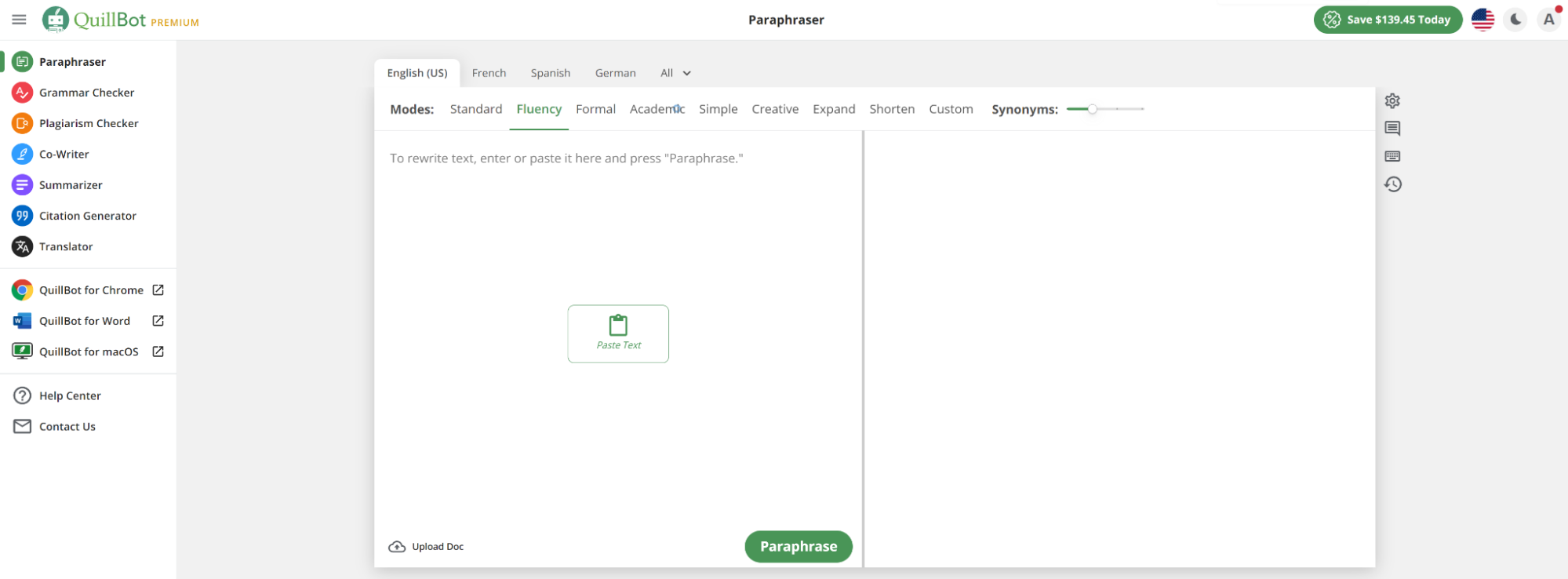Open Plagiarism Checker icon in sidebar
1568x579 pixels.
pyautogui.click(x=22, y=123)
